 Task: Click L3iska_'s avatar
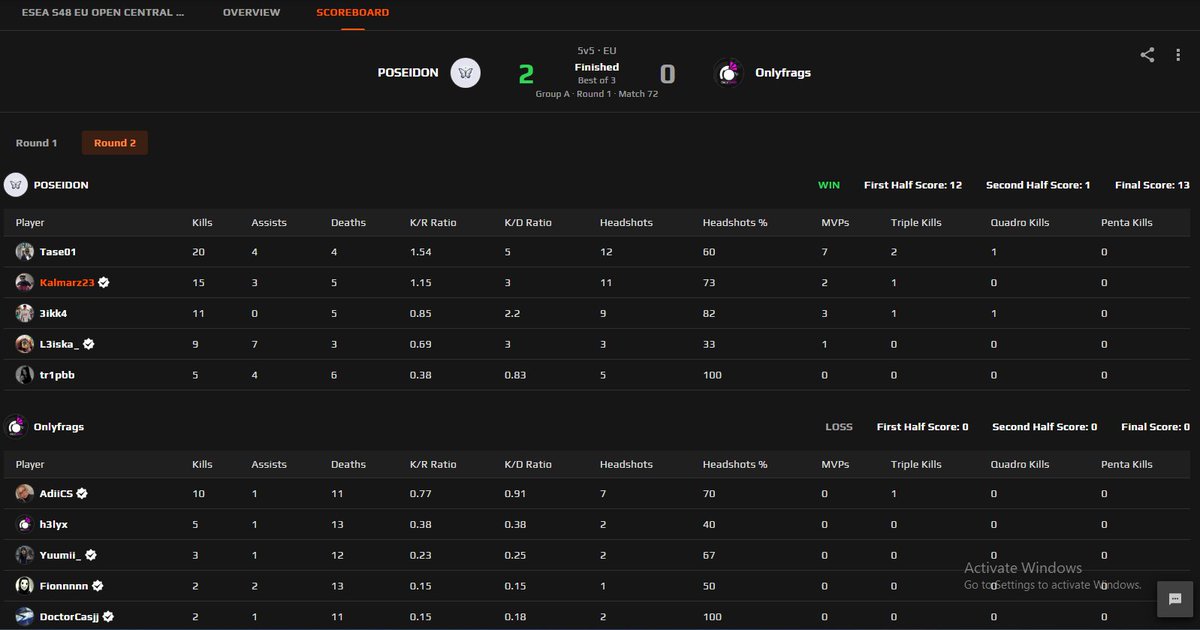[25, 344]
